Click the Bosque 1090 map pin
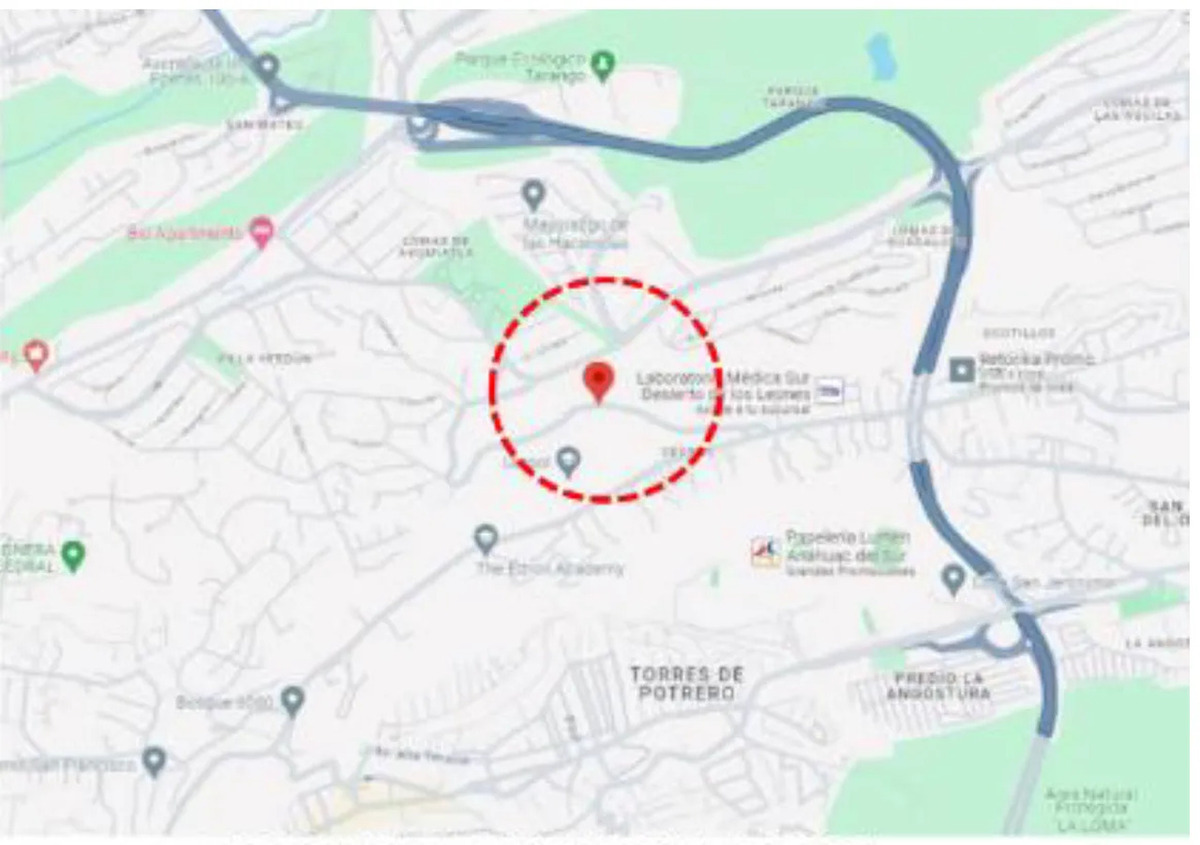 click(292, 701)
